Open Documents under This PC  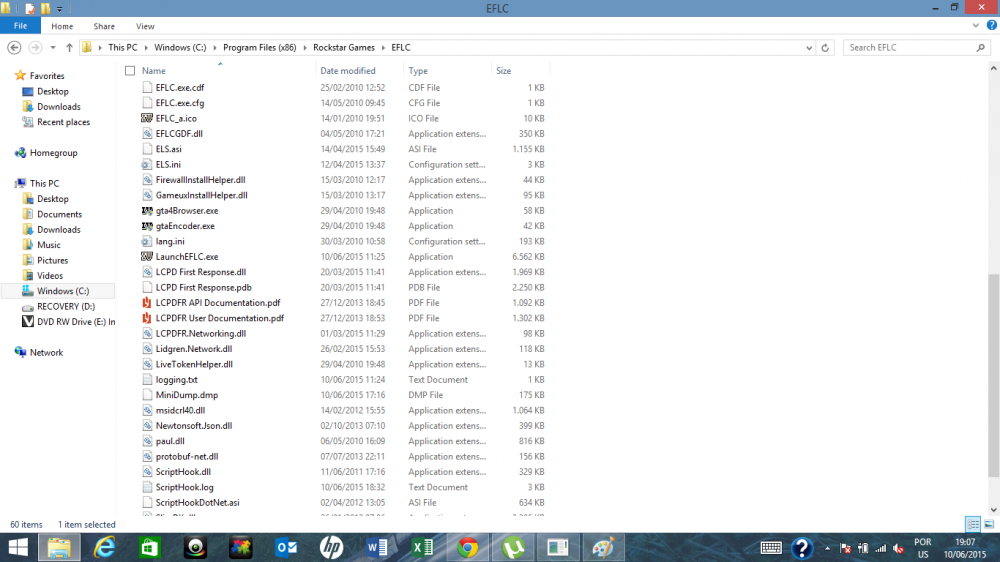click(59, 214)
